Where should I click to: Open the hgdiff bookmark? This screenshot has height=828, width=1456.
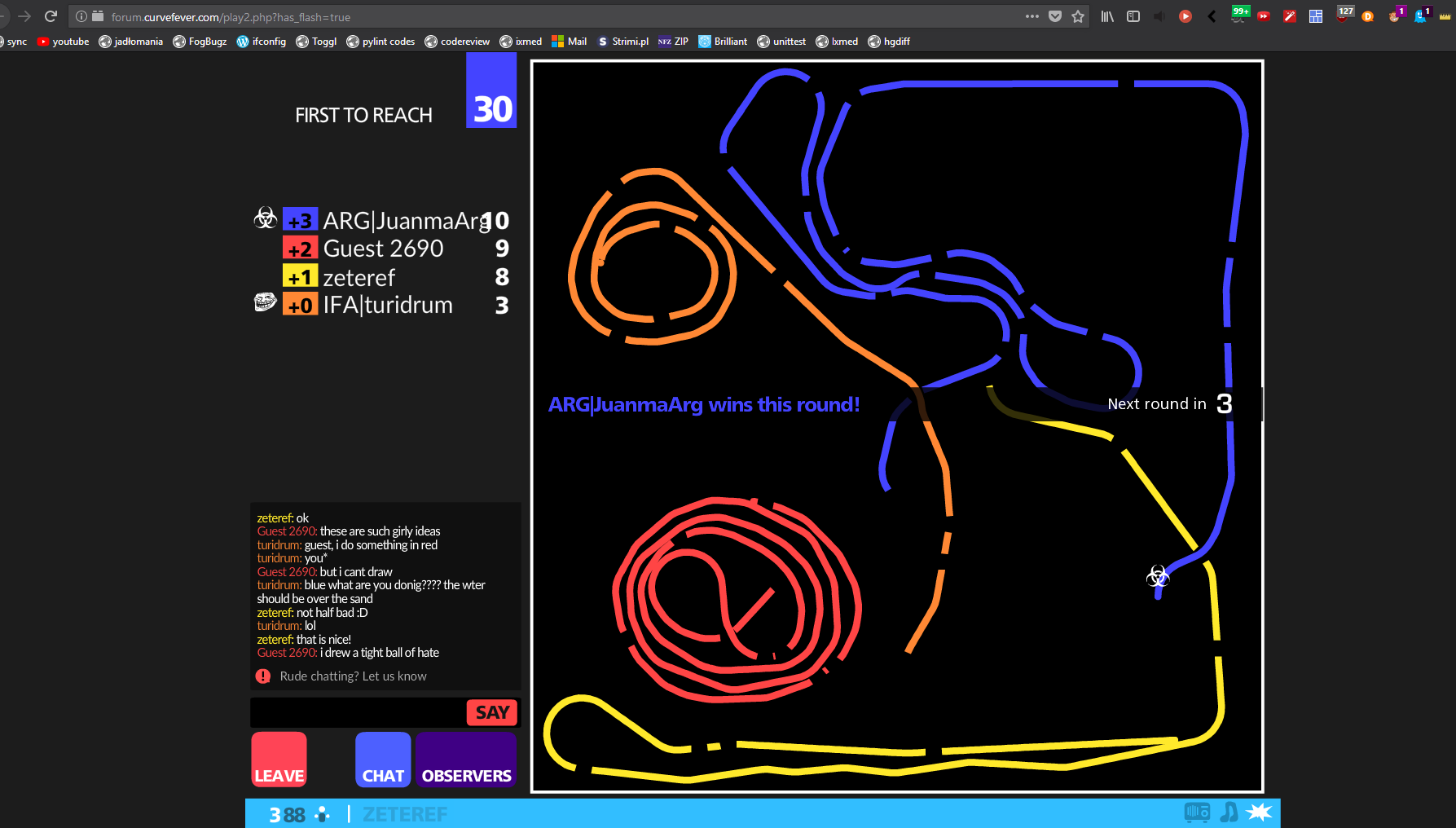pos(889,42)
